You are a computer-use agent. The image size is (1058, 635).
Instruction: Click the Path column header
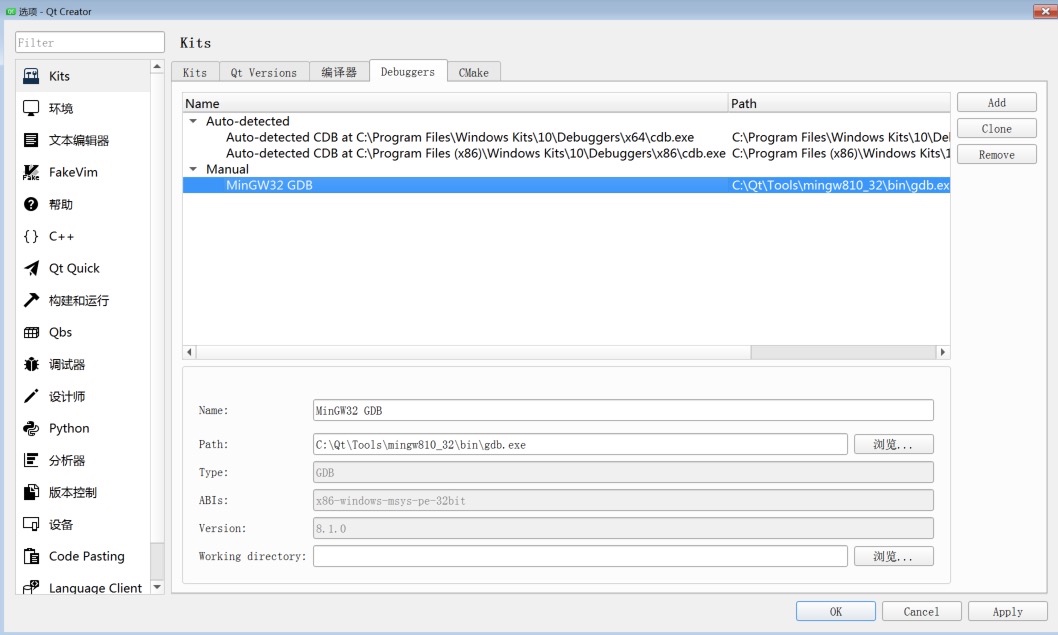[839, 103]
